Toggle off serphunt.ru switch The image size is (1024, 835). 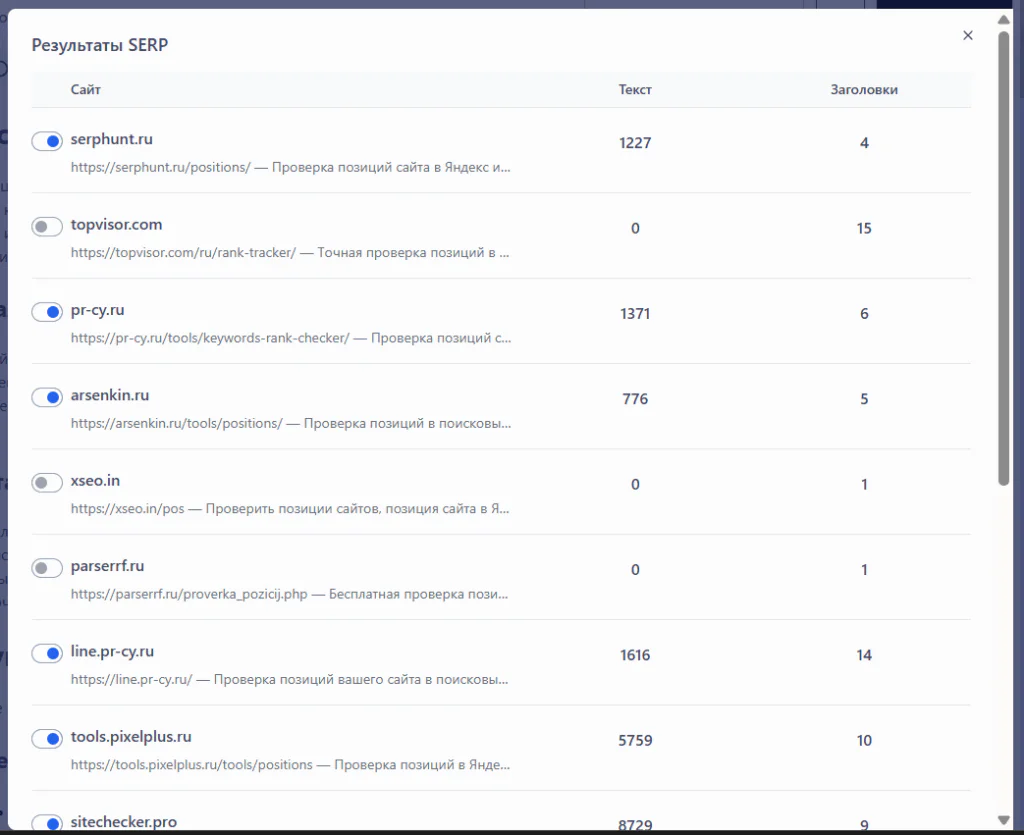pos(47,140)
